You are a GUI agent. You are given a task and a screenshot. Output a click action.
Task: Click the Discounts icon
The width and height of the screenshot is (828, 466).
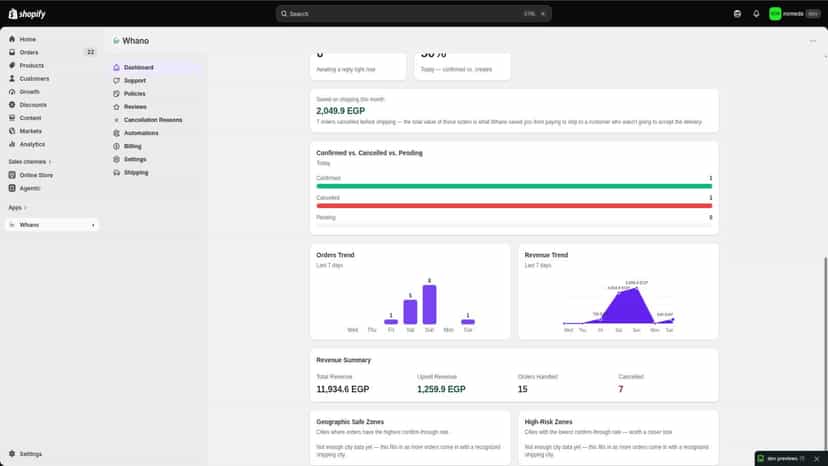(x=12, y=105)
